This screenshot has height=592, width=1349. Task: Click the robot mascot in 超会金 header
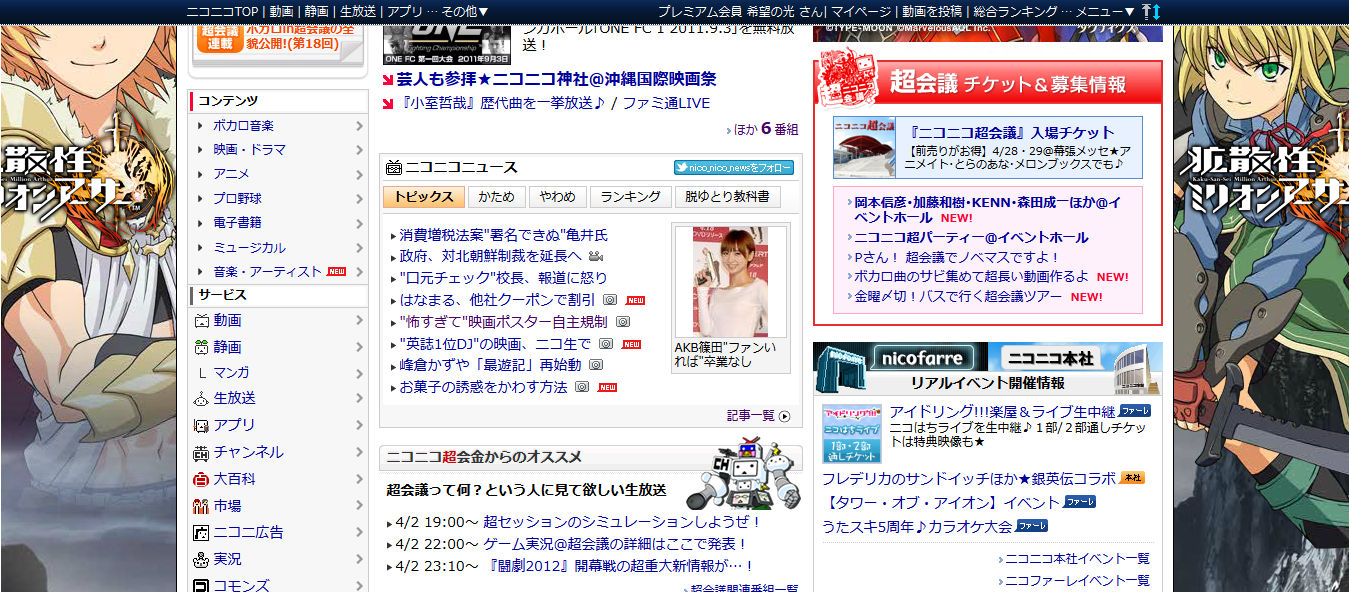744,474
